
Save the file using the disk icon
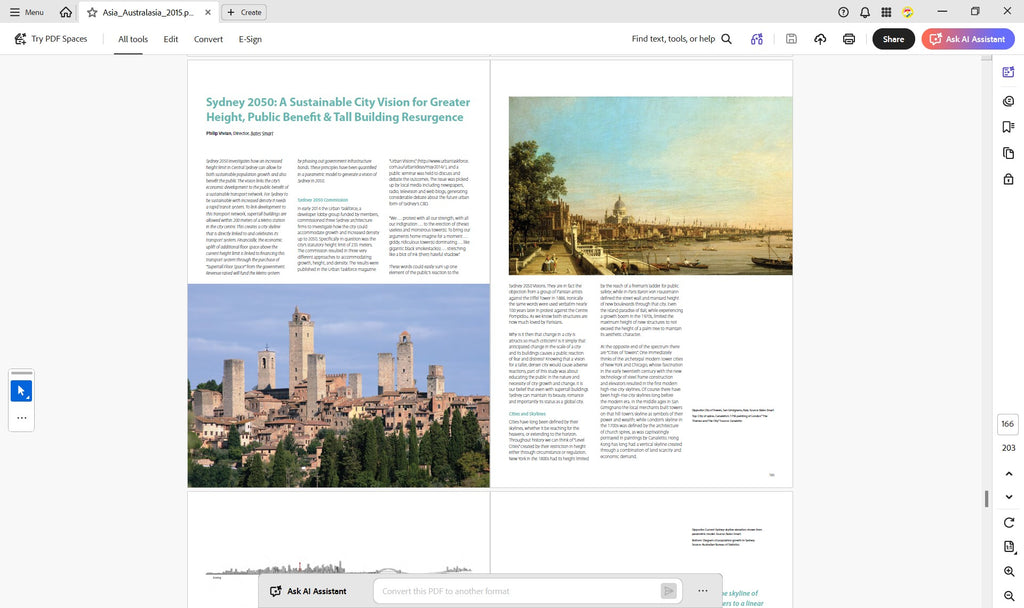[791, 39]
